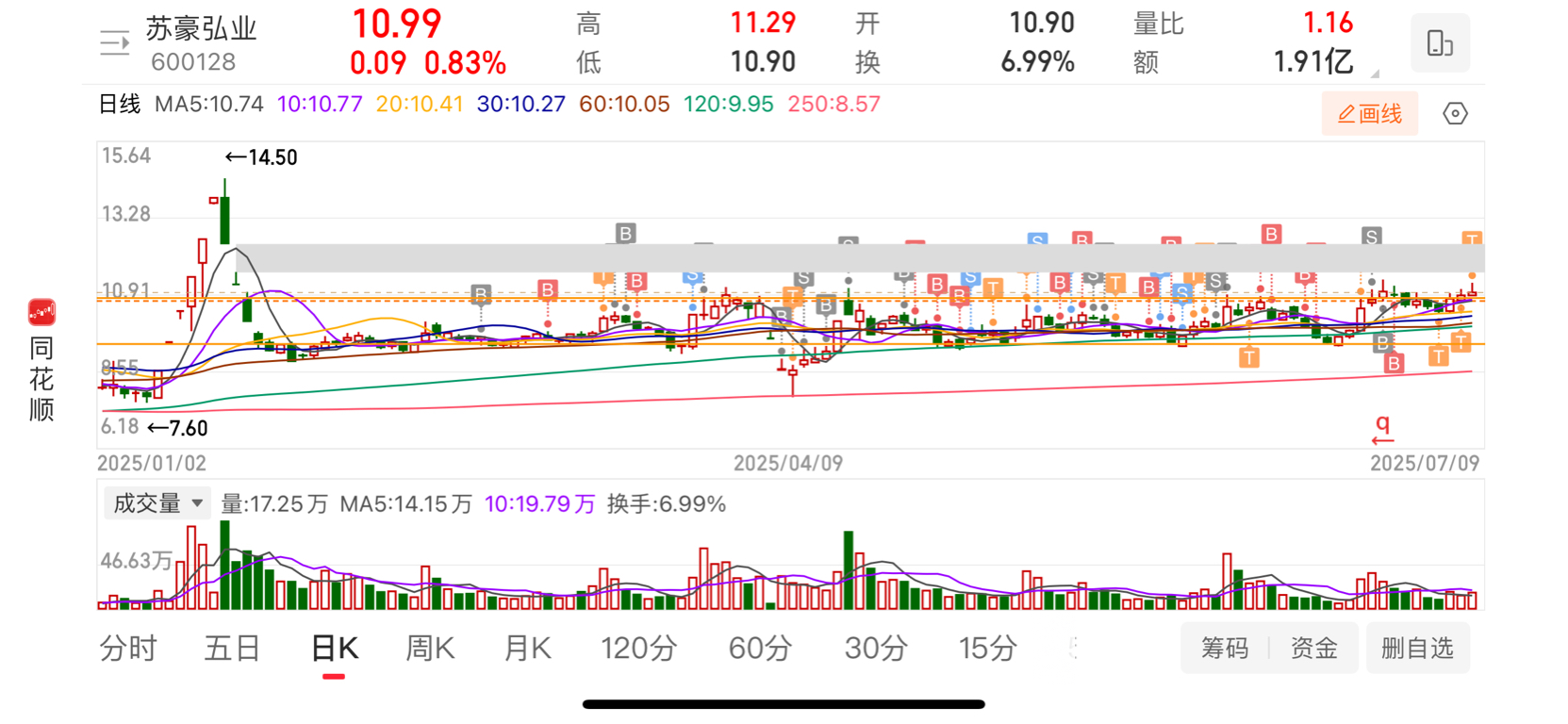
Task: Tap the 2025/04/09 date label
Action: pyautogui.click(x=788, y=464)
